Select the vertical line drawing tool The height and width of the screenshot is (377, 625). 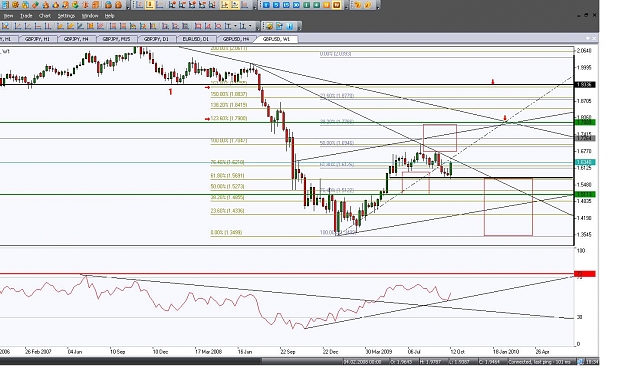(x=48, y=26)
